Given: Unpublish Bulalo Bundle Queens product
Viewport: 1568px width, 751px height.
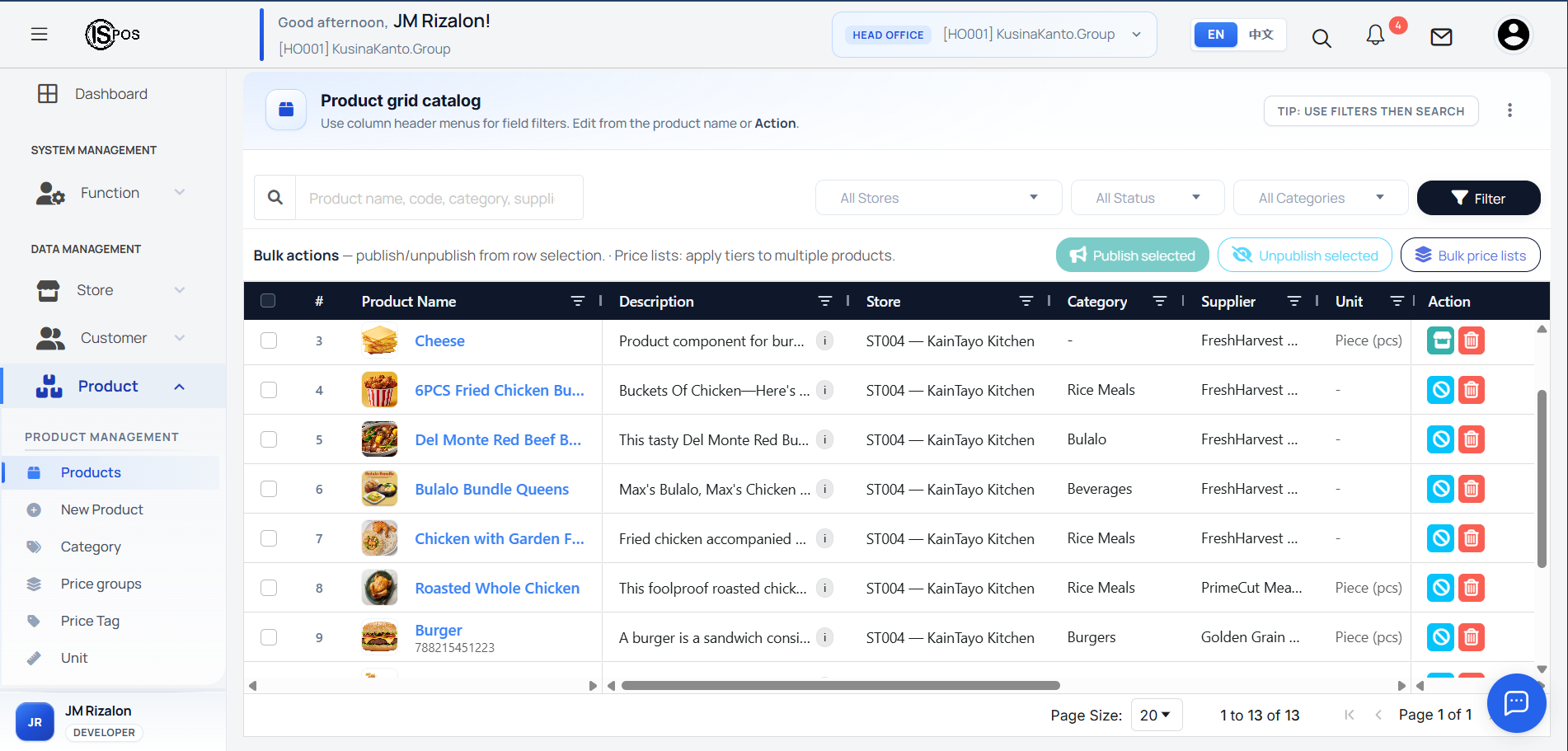Looking at the screenshot, I should [1440, 489].
